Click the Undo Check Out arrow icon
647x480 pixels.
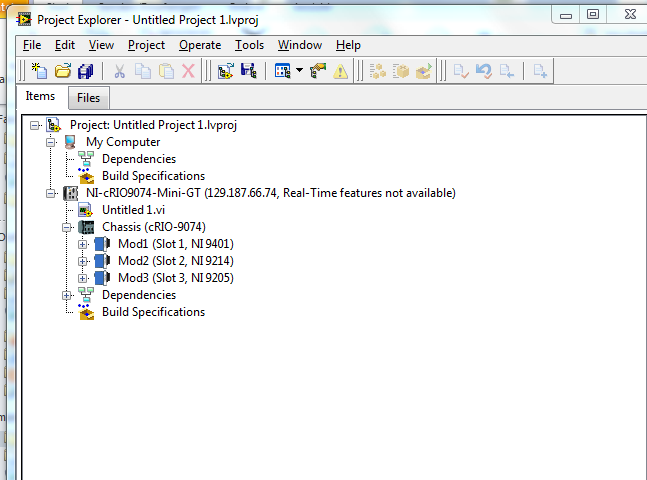point(484,71)
